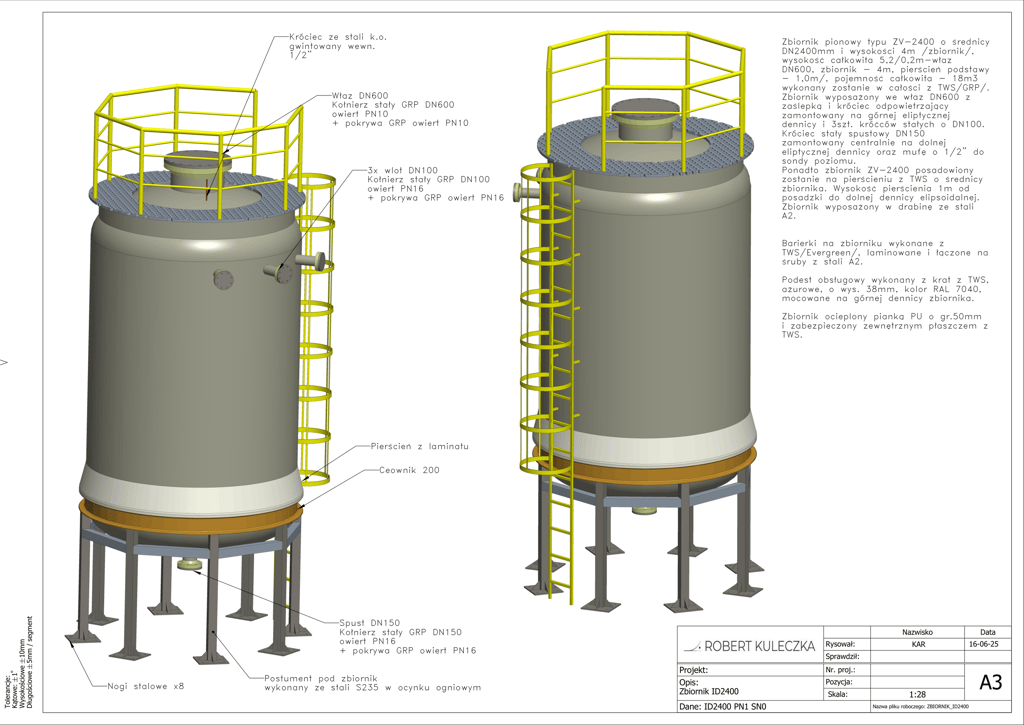Click the 'Sprawdził:' cell
This screenshot has height=725, width=1024.
pos(846,656)
